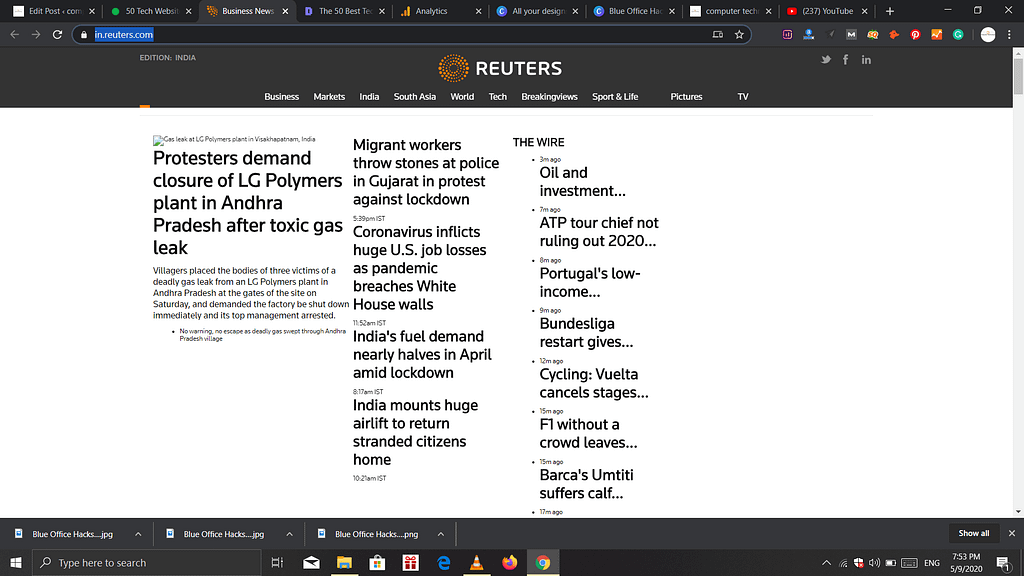Click the Reuters logo
The width and height of the screenshot is (1024, 576).
coord(500,68)
